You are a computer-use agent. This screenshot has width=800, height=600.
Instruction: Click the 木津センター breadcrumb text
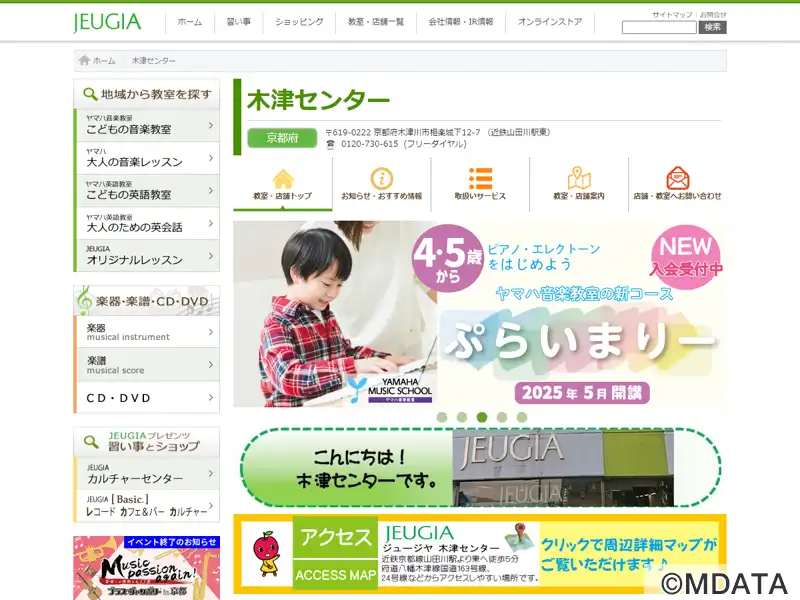[154, 61]
